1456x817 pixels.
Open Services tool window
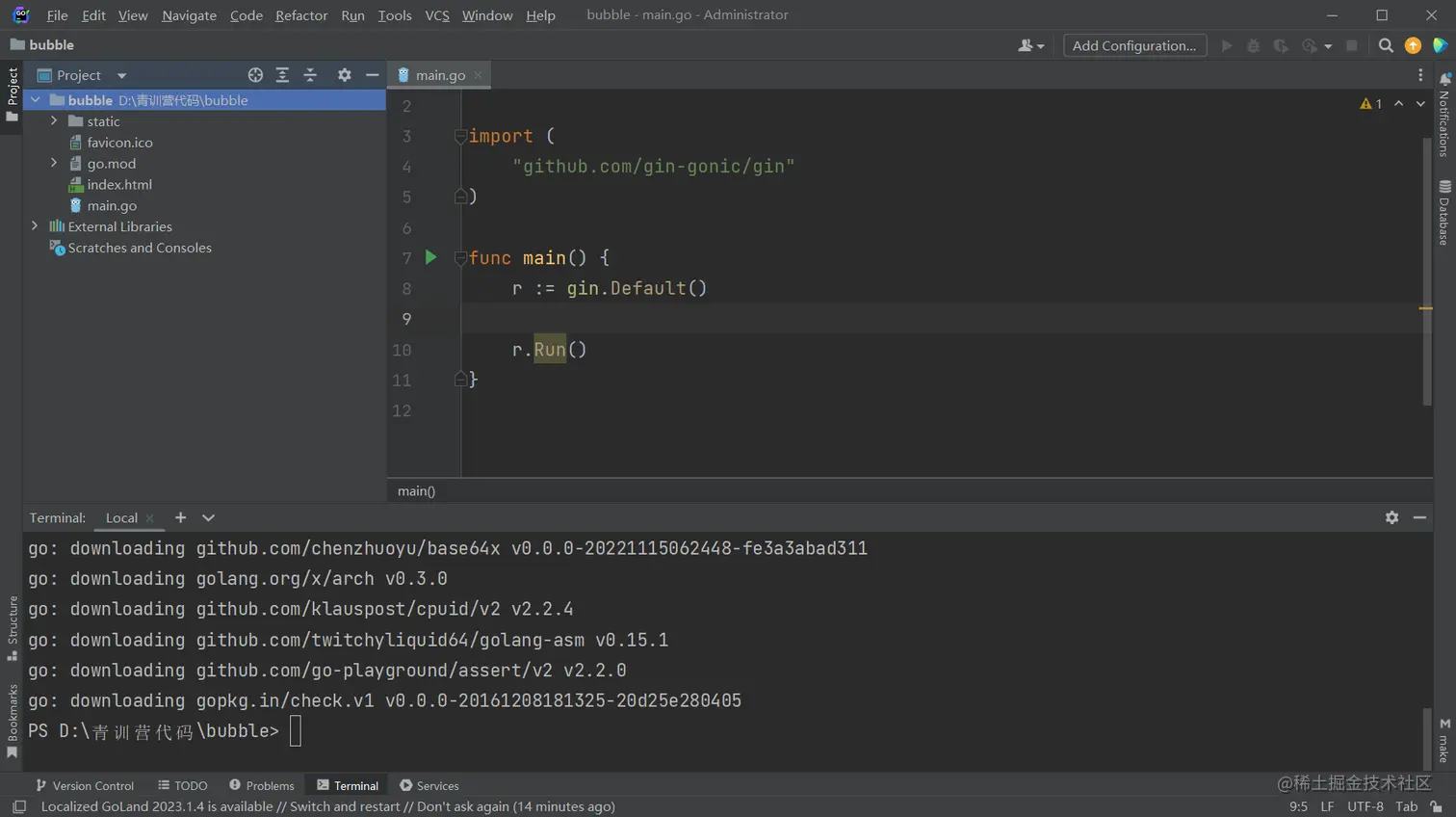(x=429, y=785)
